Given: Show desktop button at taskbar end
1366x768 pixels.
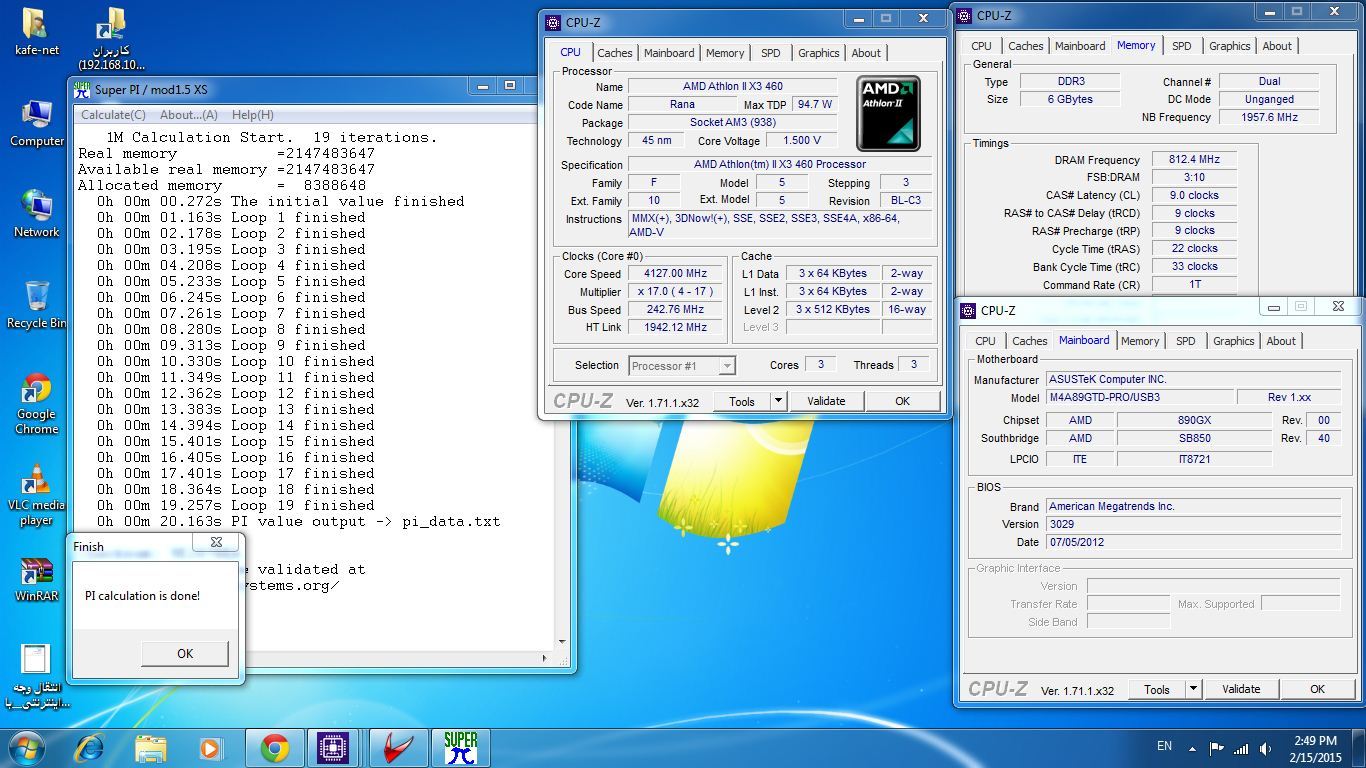Looking at the screenshot, I should coord(1359,748).
